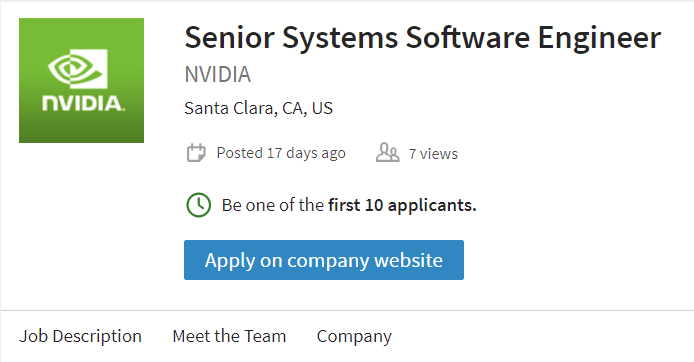
Task: Click the calendar posted-date icon
Action: [196, 153]
